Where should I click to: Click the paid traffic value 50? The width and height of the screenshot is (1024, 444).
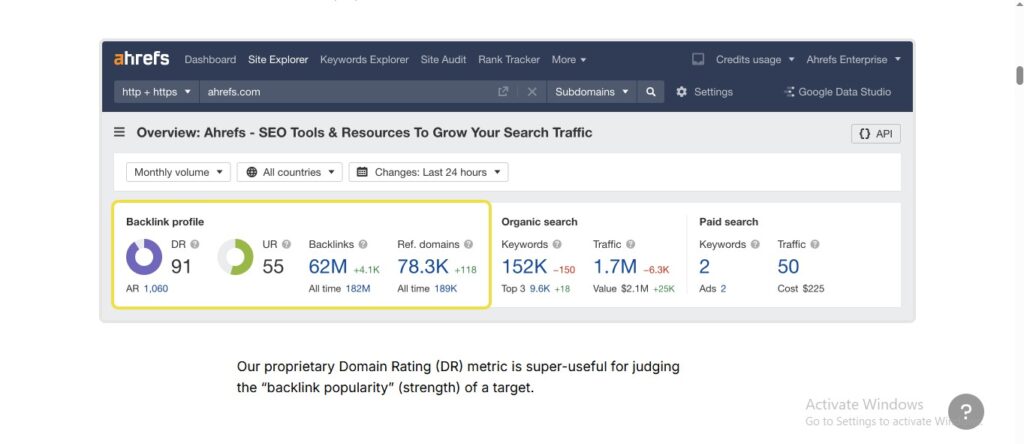pyautogui.click(x=788, y=266)
